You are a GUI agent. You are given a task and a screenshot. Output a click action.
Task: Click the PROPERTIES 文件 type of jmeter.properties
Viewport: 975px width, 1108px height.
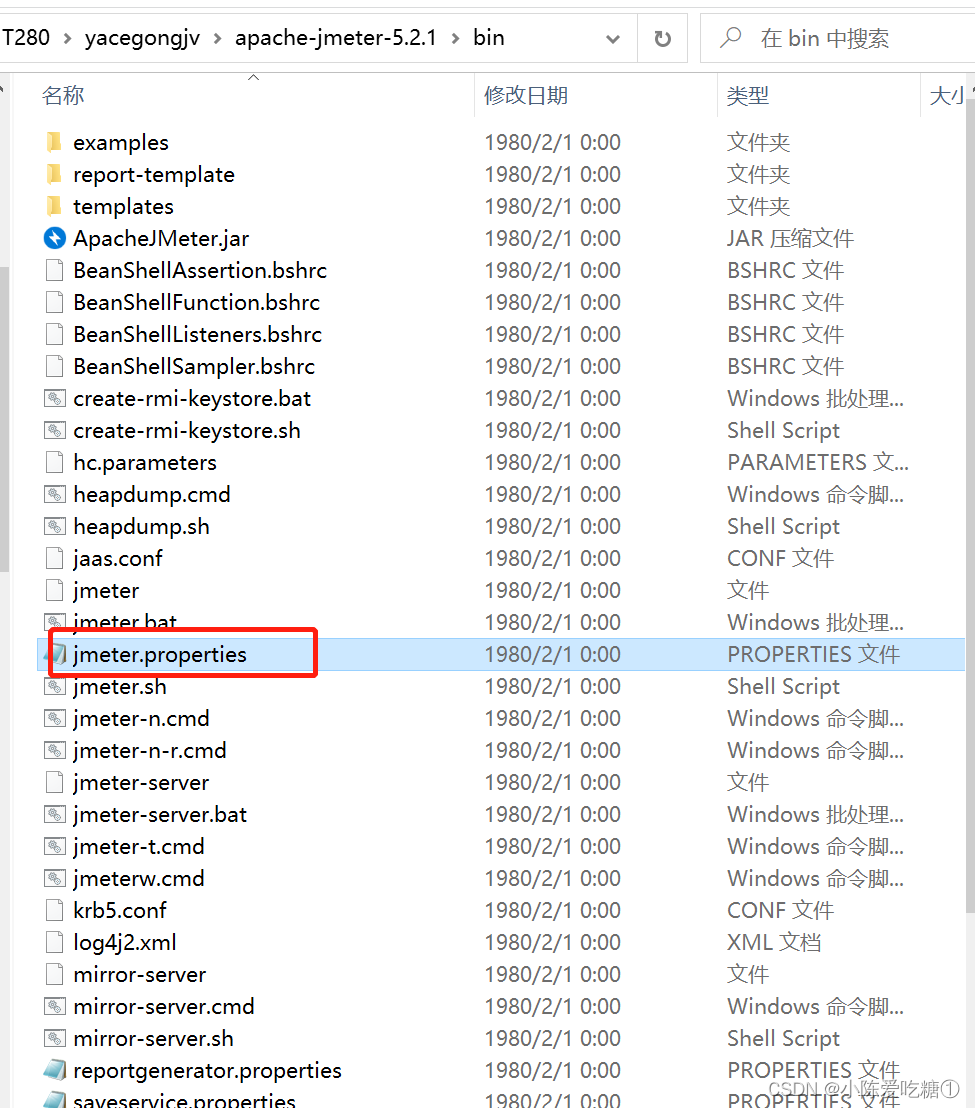813,654
